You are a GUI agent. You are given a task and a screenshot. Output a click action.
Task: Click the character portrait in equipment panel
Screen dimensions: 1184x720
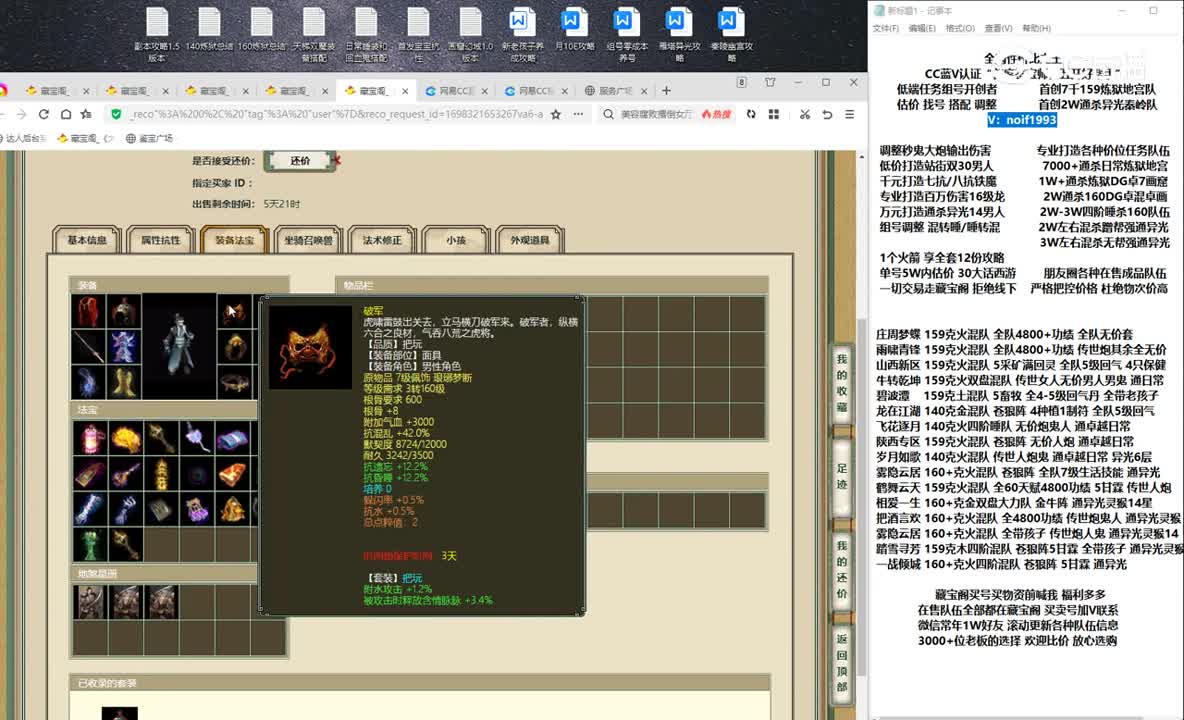[x=179, y=346]
